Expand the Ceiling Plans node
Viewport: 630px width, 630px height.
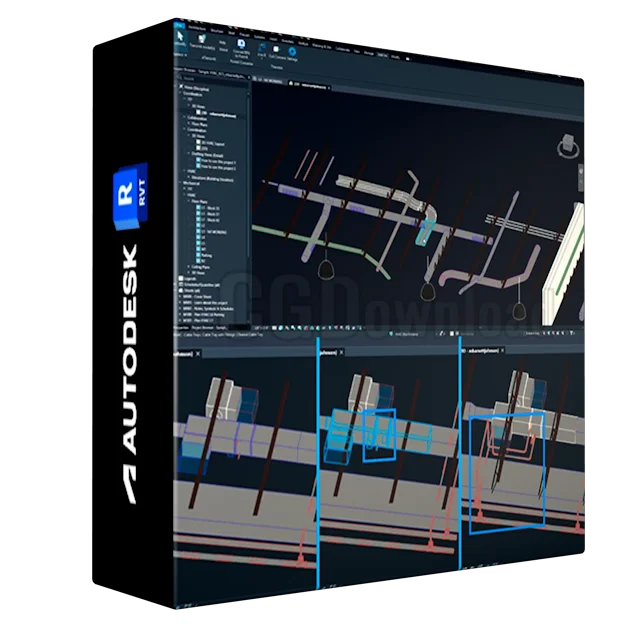188,266
